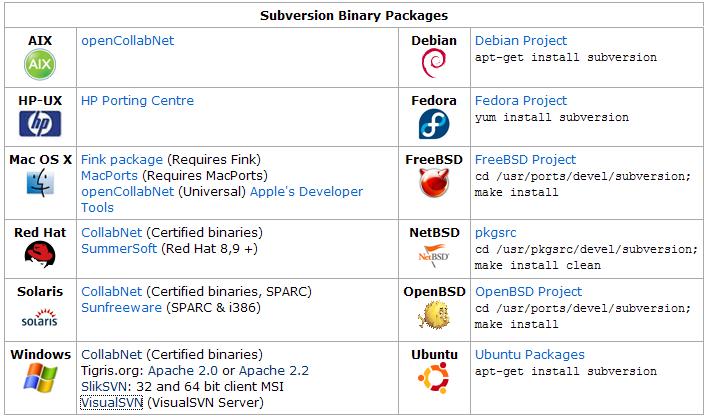Open the HP Porting Centre link
Viewport: 707px width, 417px height.
pyautogui.click(x=138, y=101)
